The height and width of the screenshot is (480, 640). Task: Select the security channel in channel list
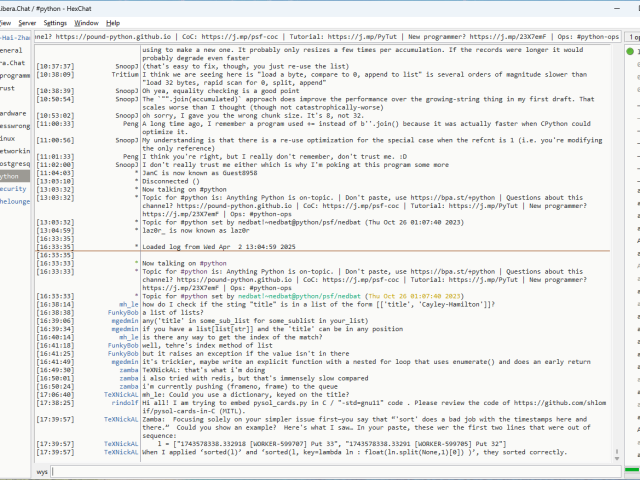coord(13,188)
